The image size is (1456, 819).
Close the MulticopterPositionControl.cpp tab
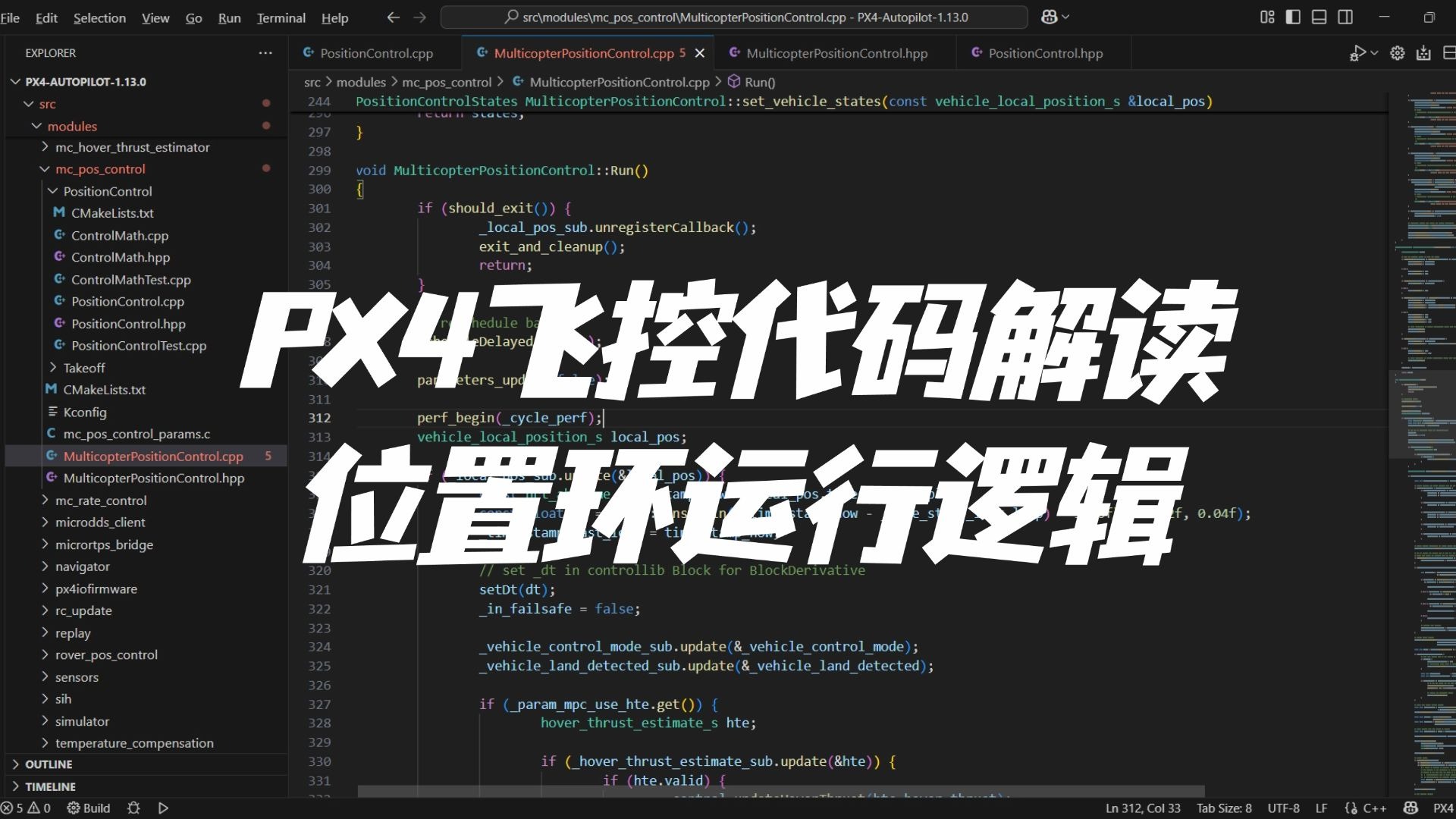coord(700,53)
